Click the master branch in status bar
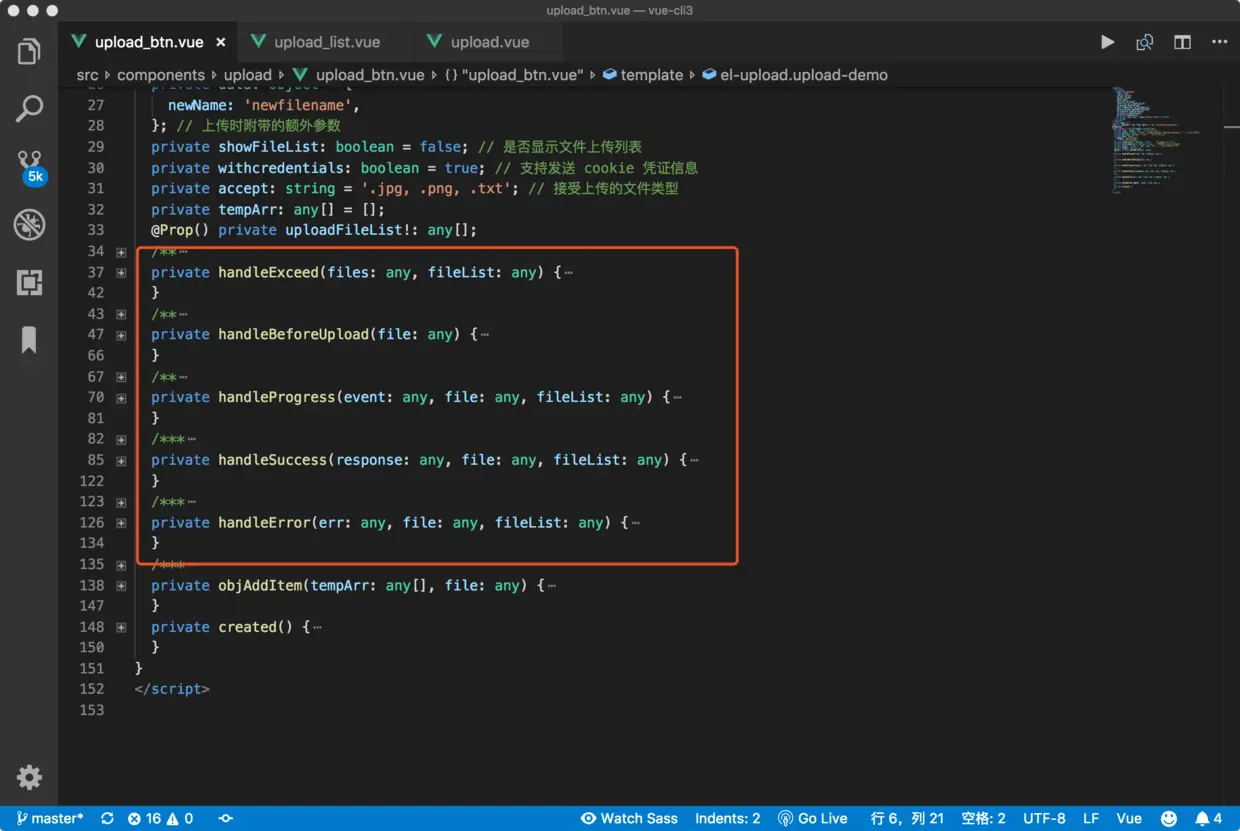The image size is (1240, 831). click(x=50, y=818)
